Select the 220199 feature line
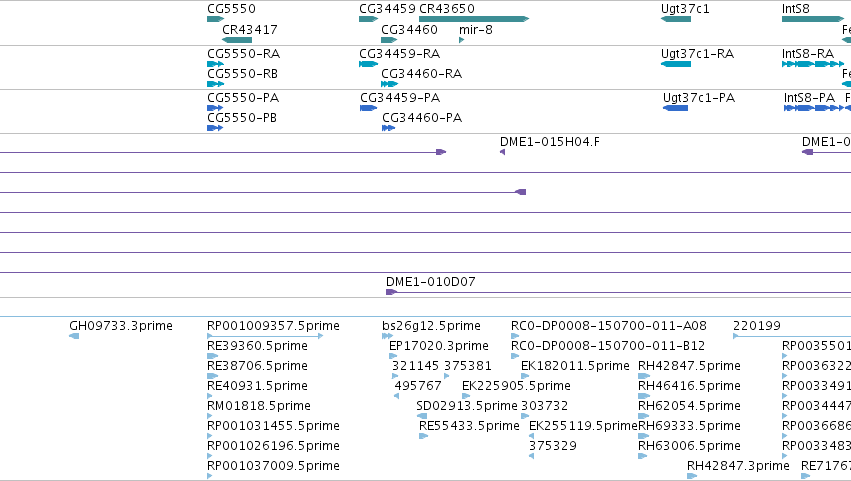 click(x=792, y=337)
